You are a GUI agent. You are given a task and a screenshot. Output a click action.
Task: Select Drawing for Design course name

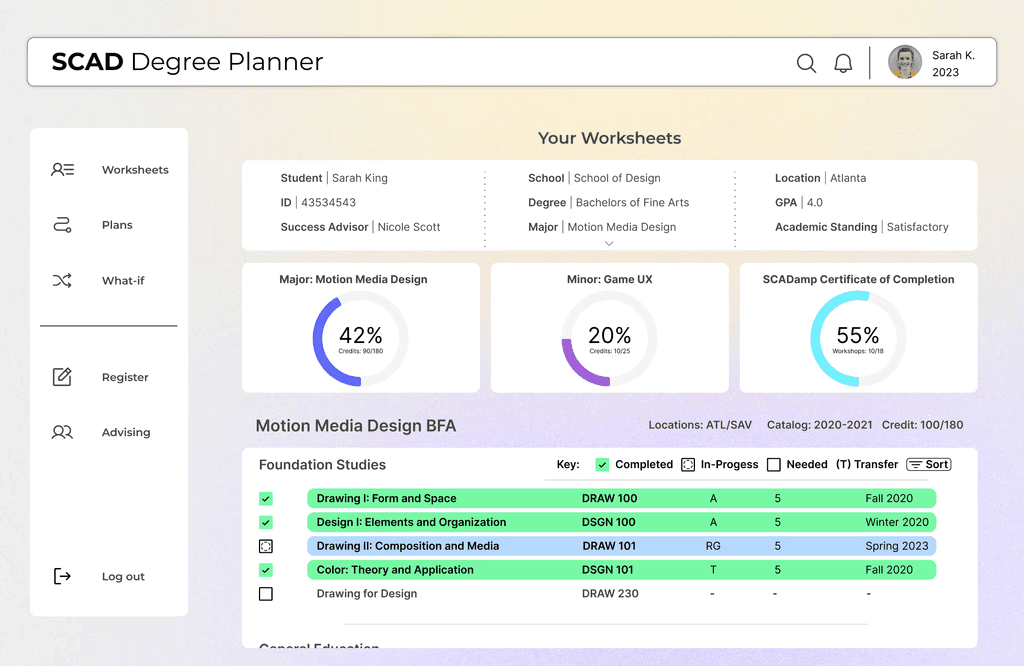tap(366, 594)
